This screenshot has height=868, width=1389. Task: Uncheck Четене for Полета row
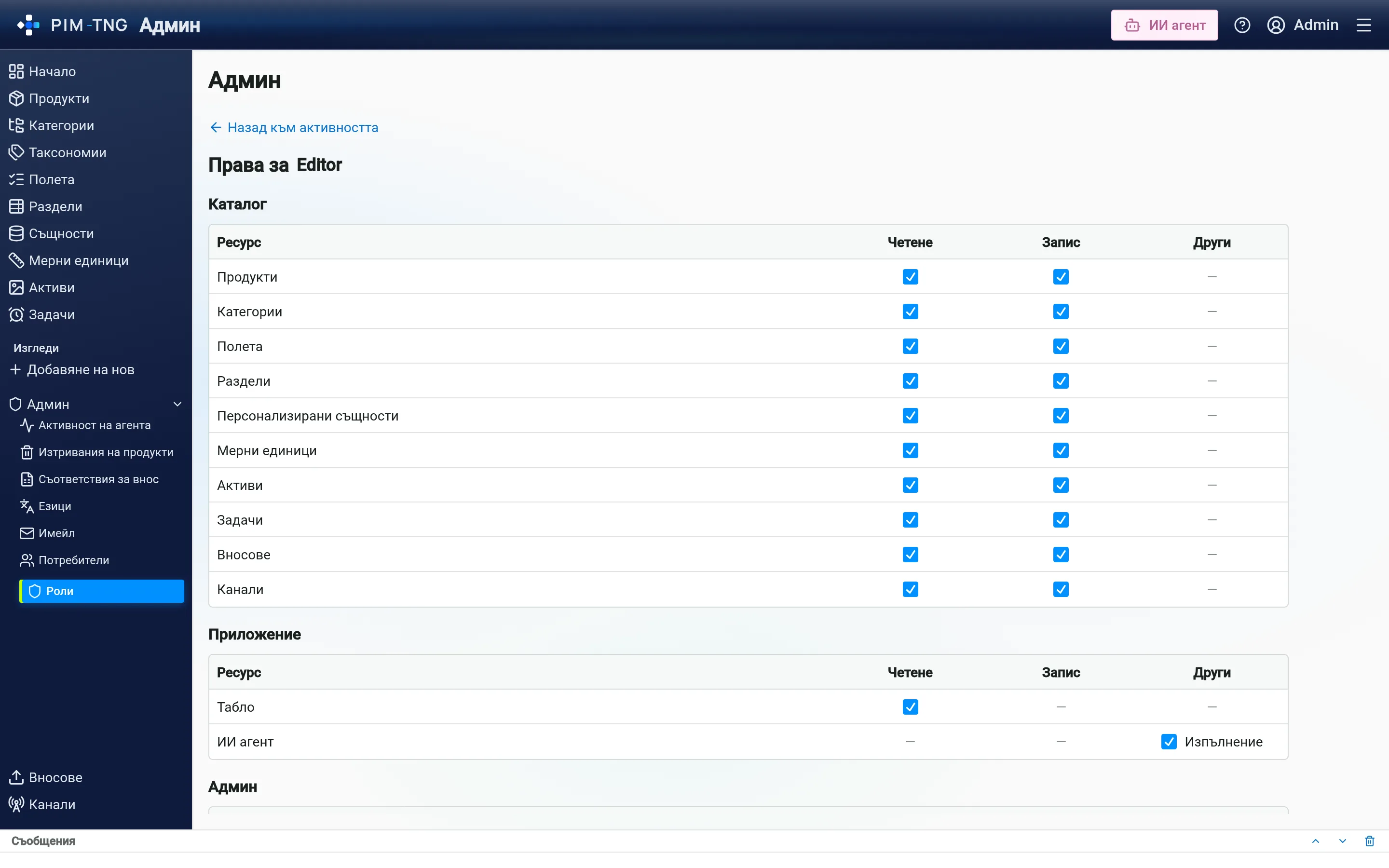(x=910, y=346)
